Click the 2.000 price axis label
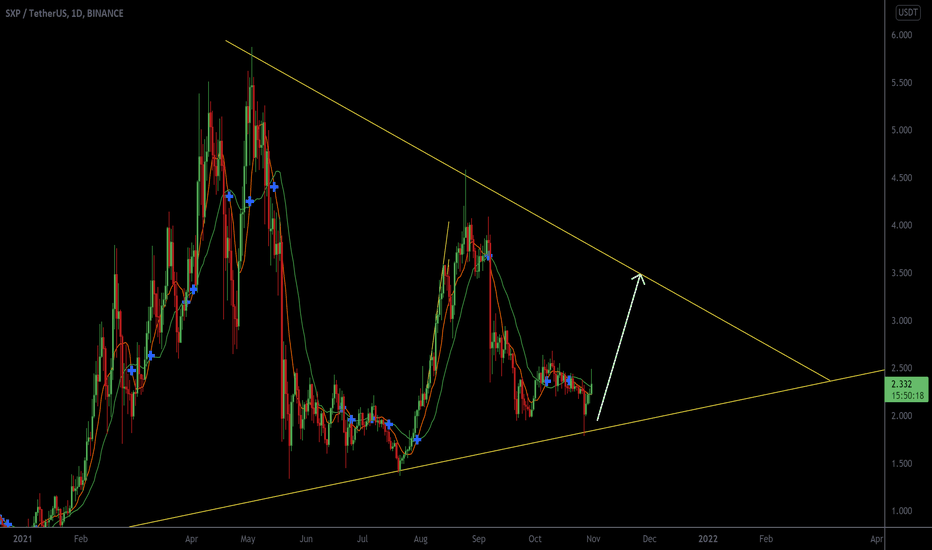This screenshot has width=932, height=550. 901,416
